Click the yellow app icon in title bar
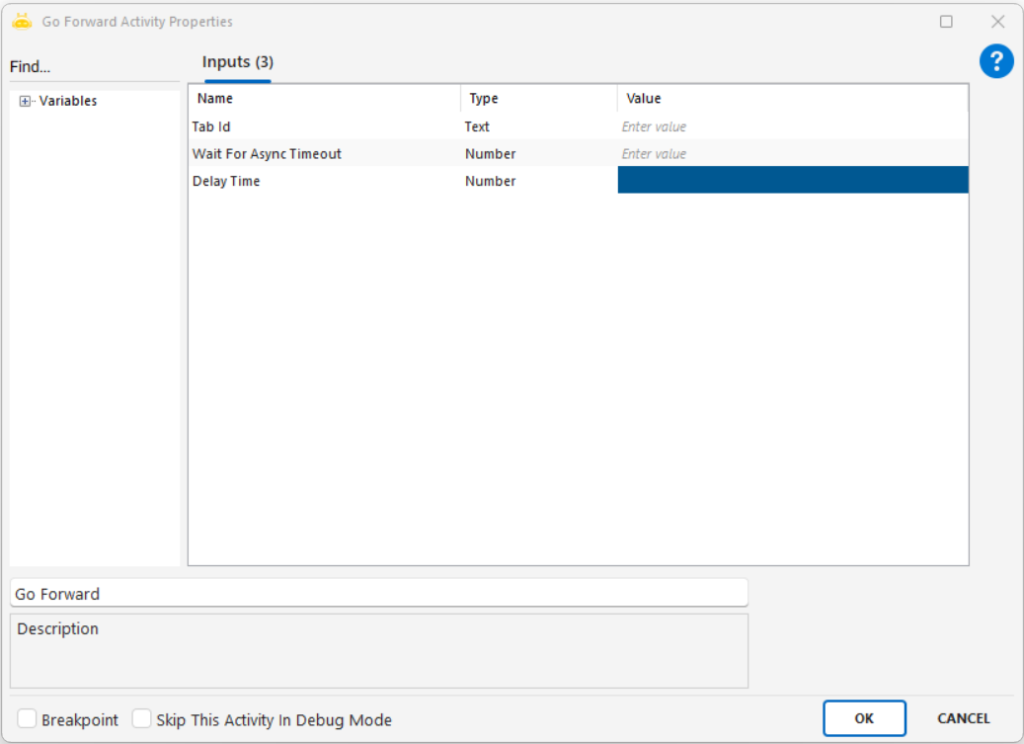 click(x=22, y=21)
